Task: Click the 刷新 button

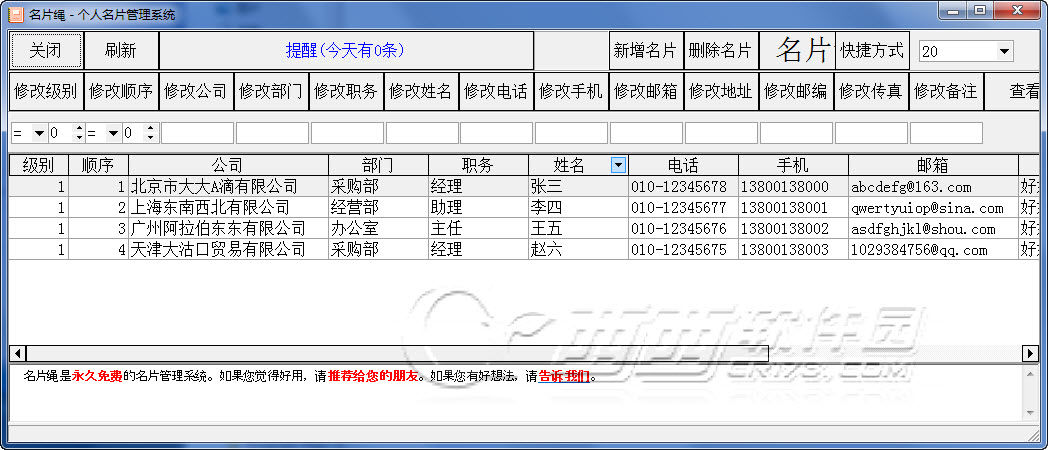Action: click(121, 50)
